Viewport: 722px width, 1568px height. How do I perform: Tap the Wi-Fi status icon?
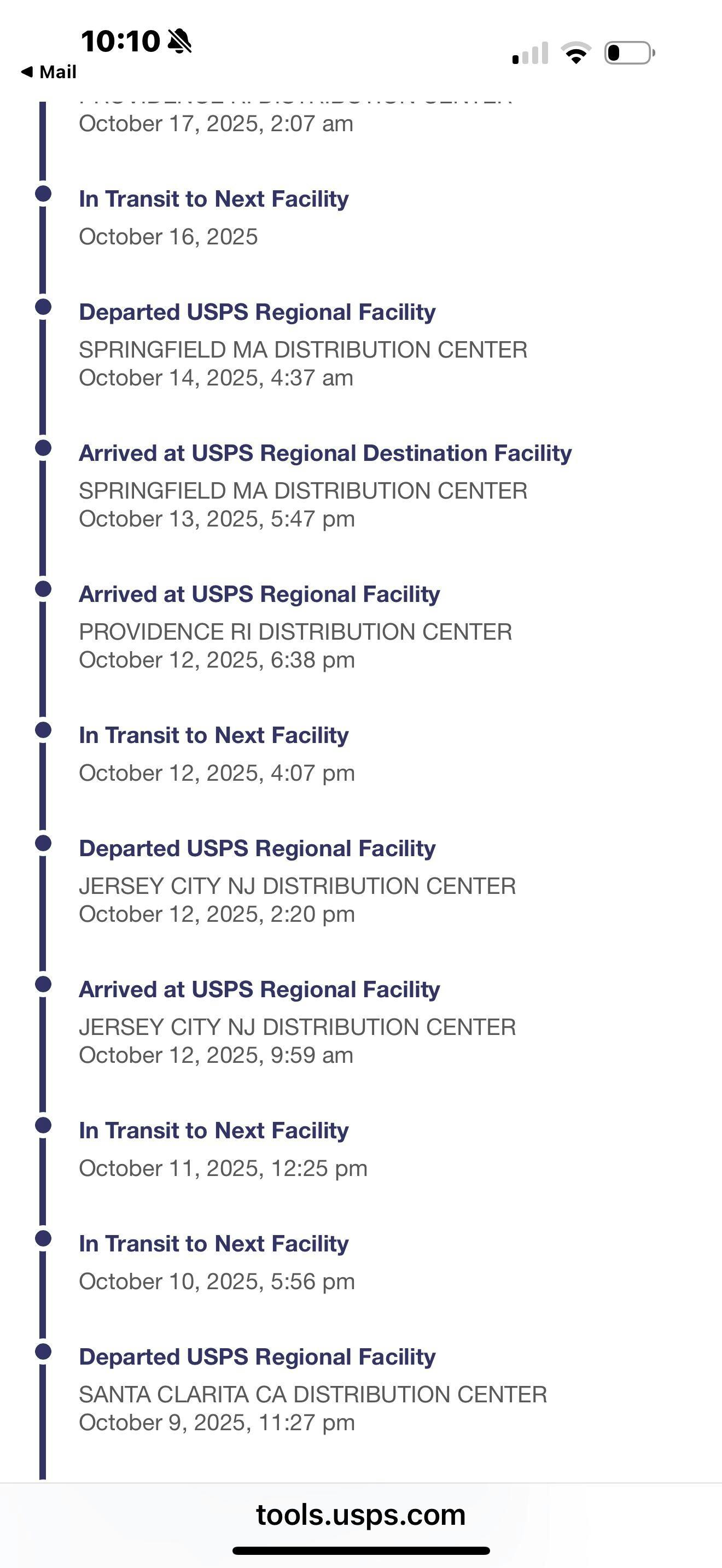576,52
